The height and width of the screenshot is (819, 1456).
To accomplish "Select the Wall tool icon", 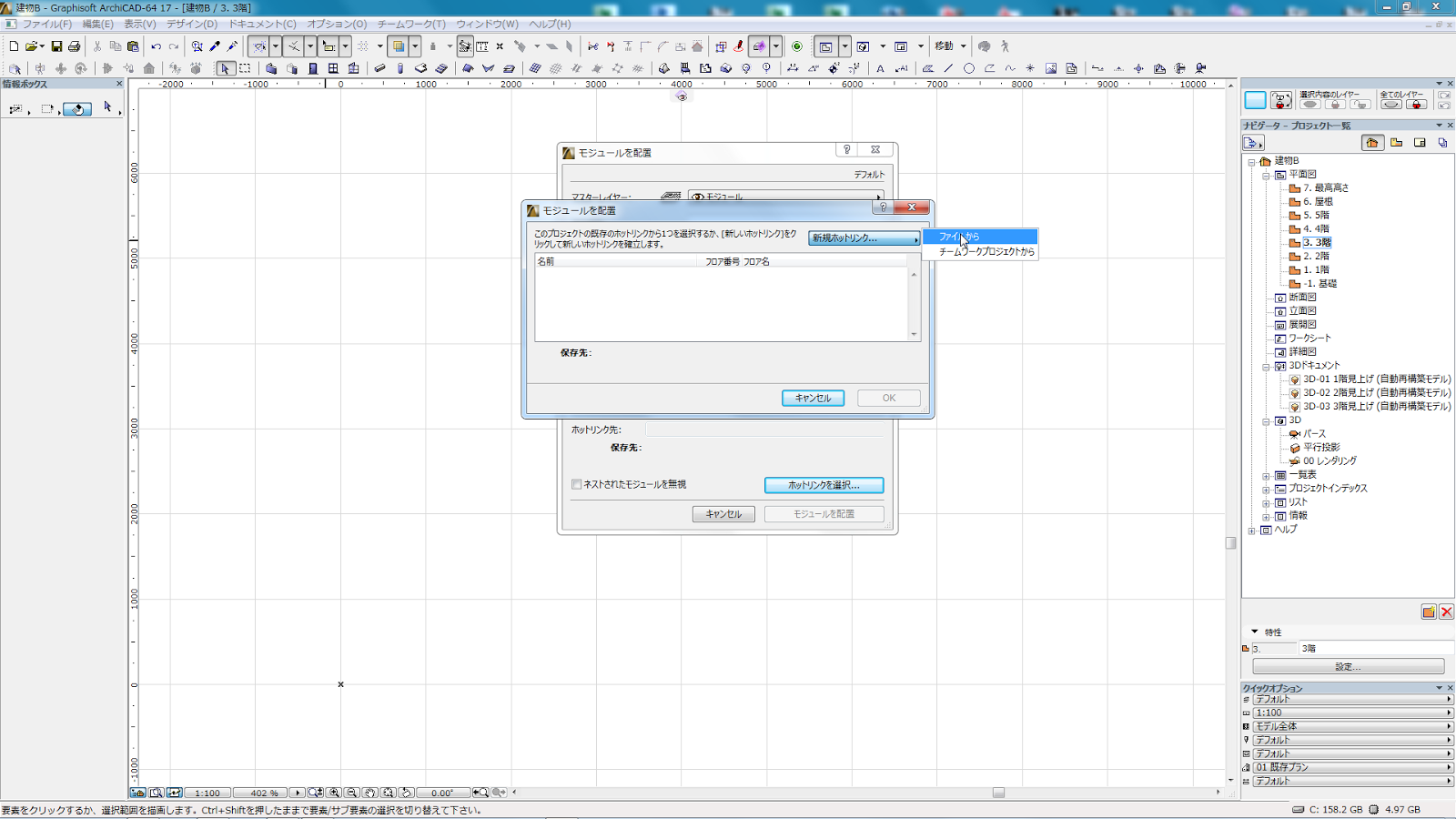I will pyautogui.click(x=271, y=68).
